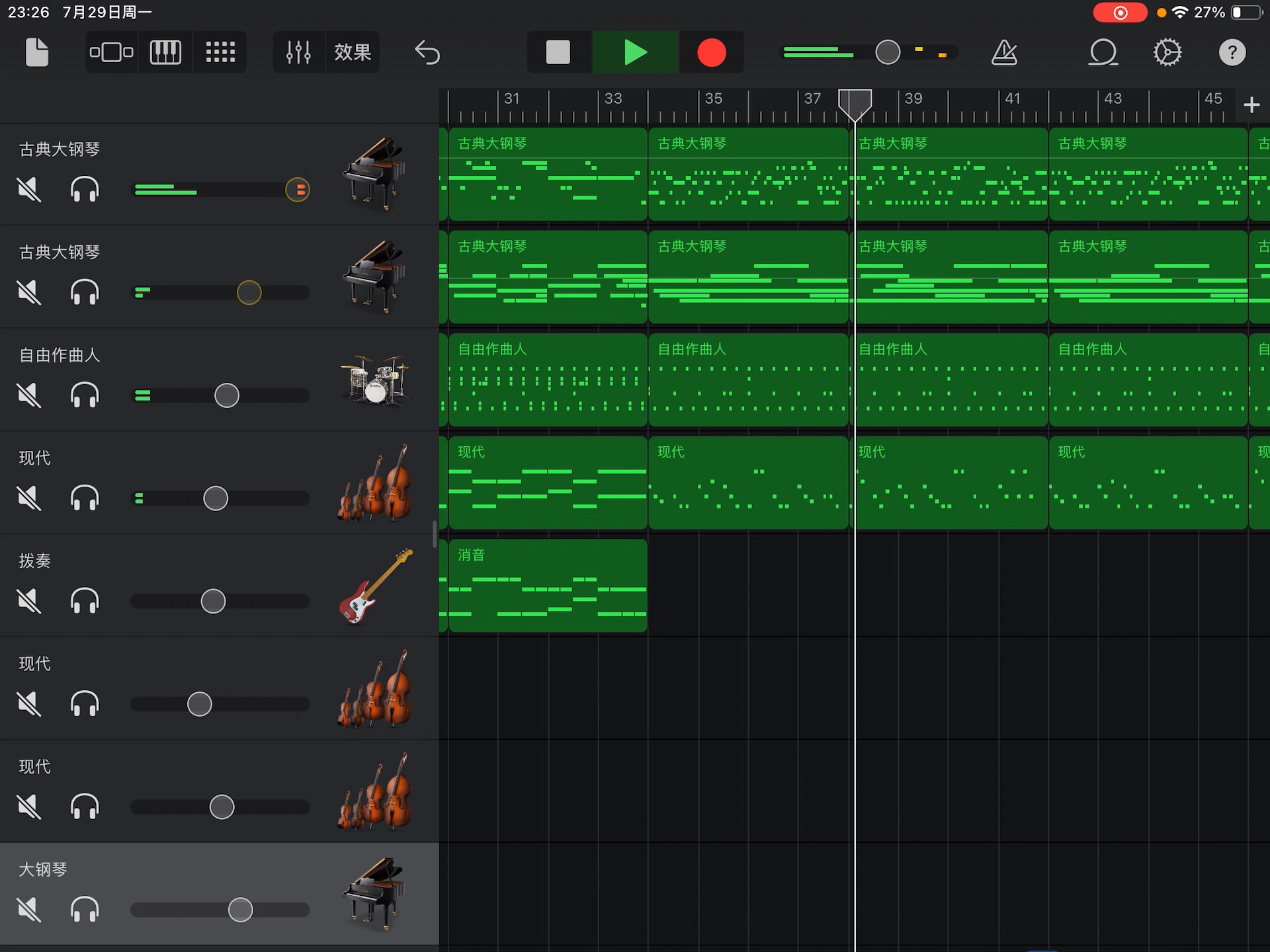Tap the screen recording indicator in status bar
The image size is (1270, 952).
pyautogui.click(x=1120, y=13)
